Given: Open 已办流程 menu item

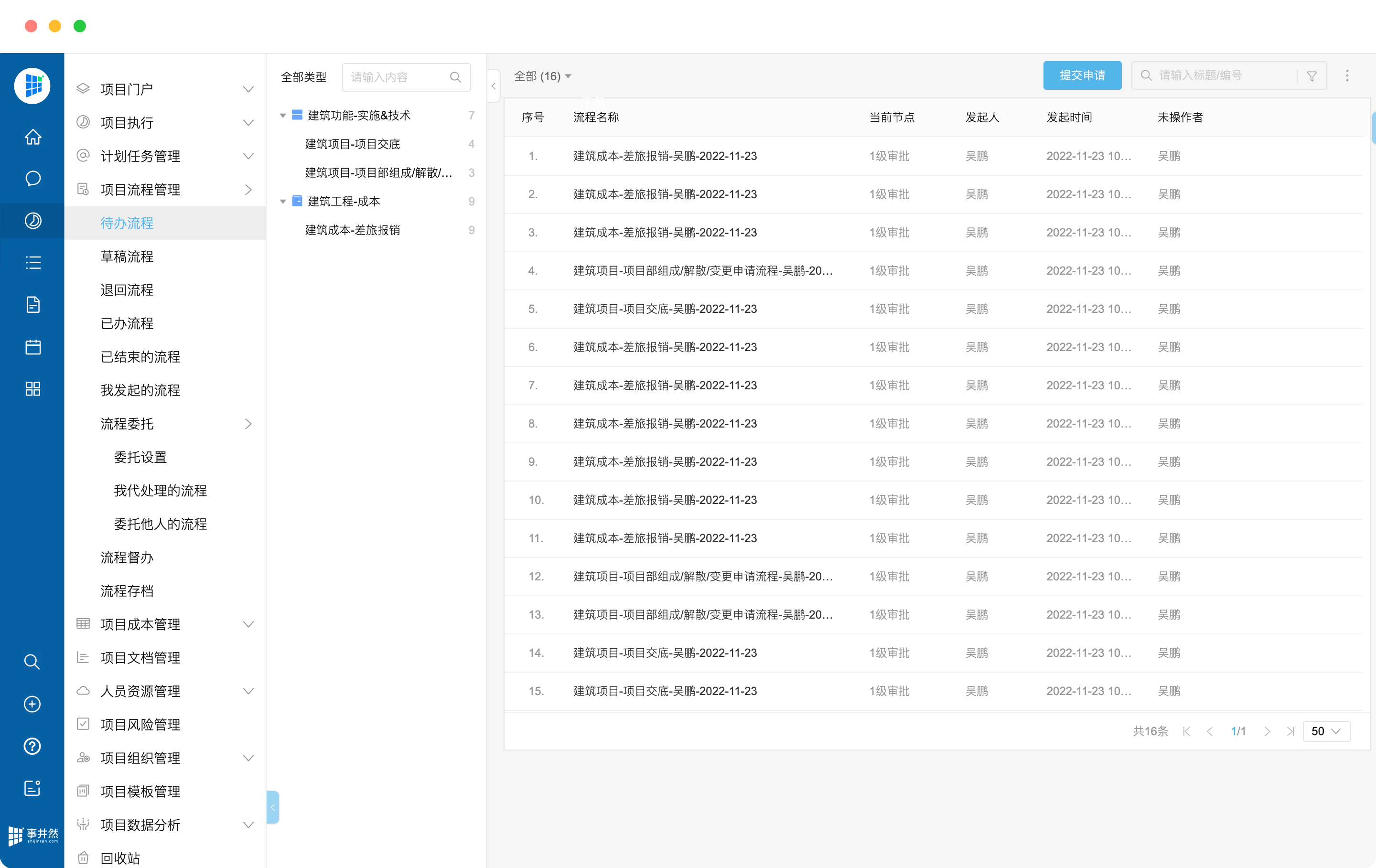Looking at the screenshot, I should click(127, 323).
